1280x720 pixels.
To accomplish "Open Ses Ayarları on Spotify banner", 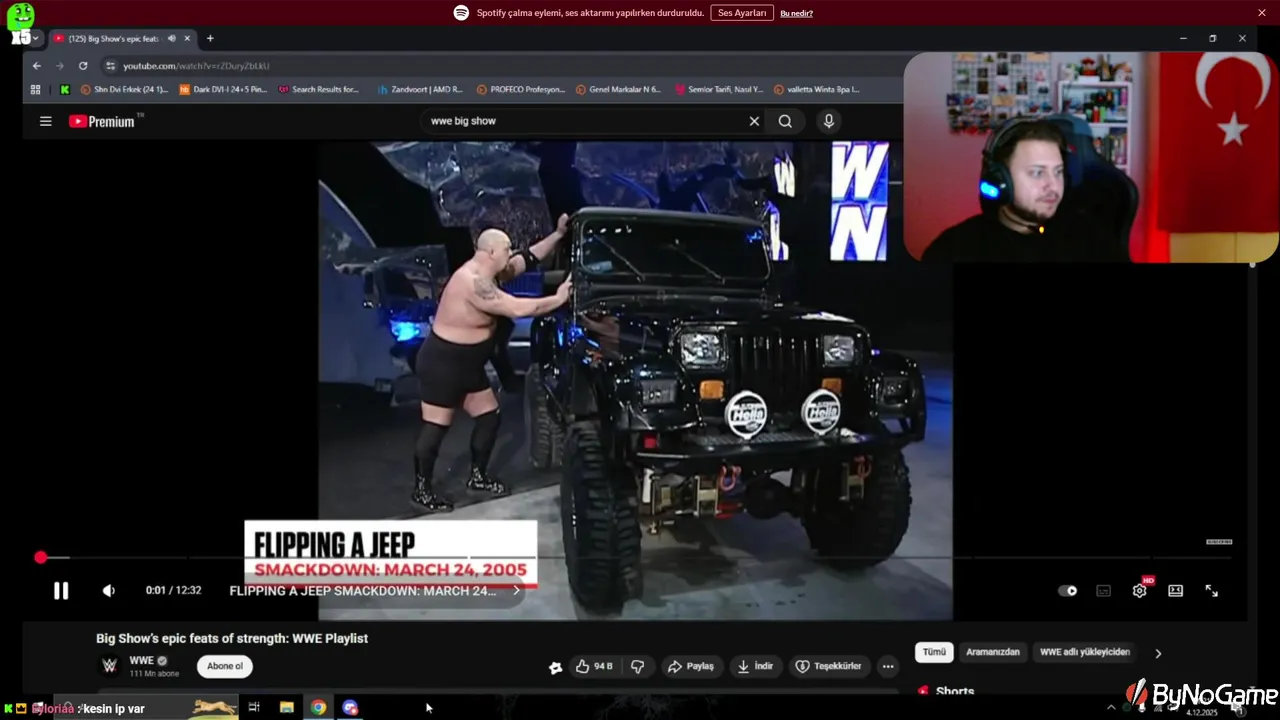I will (x=742, y=13).
